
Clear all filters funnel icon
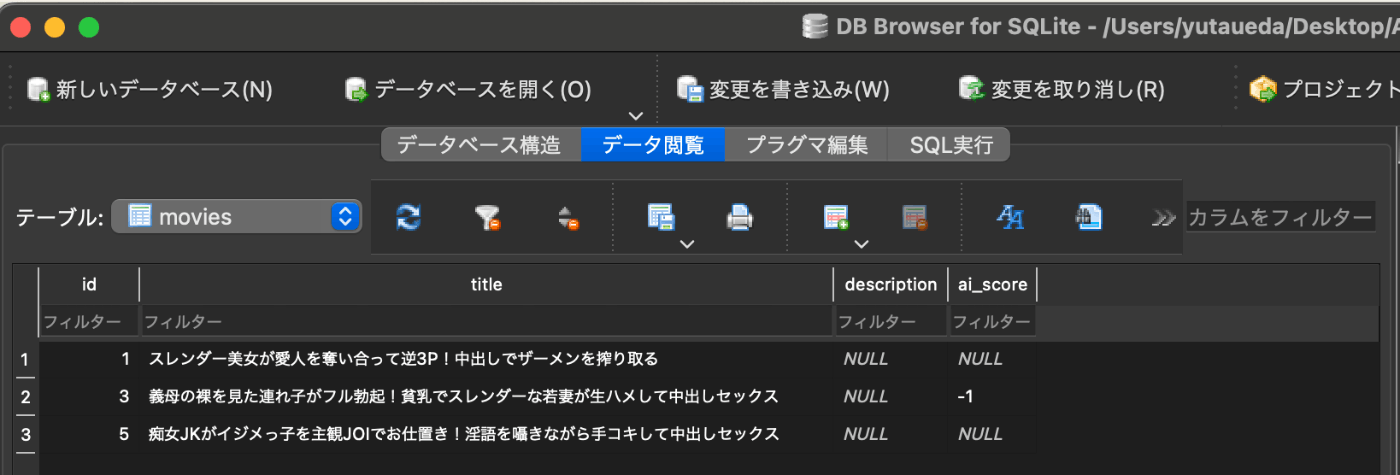tap(487, 217)
